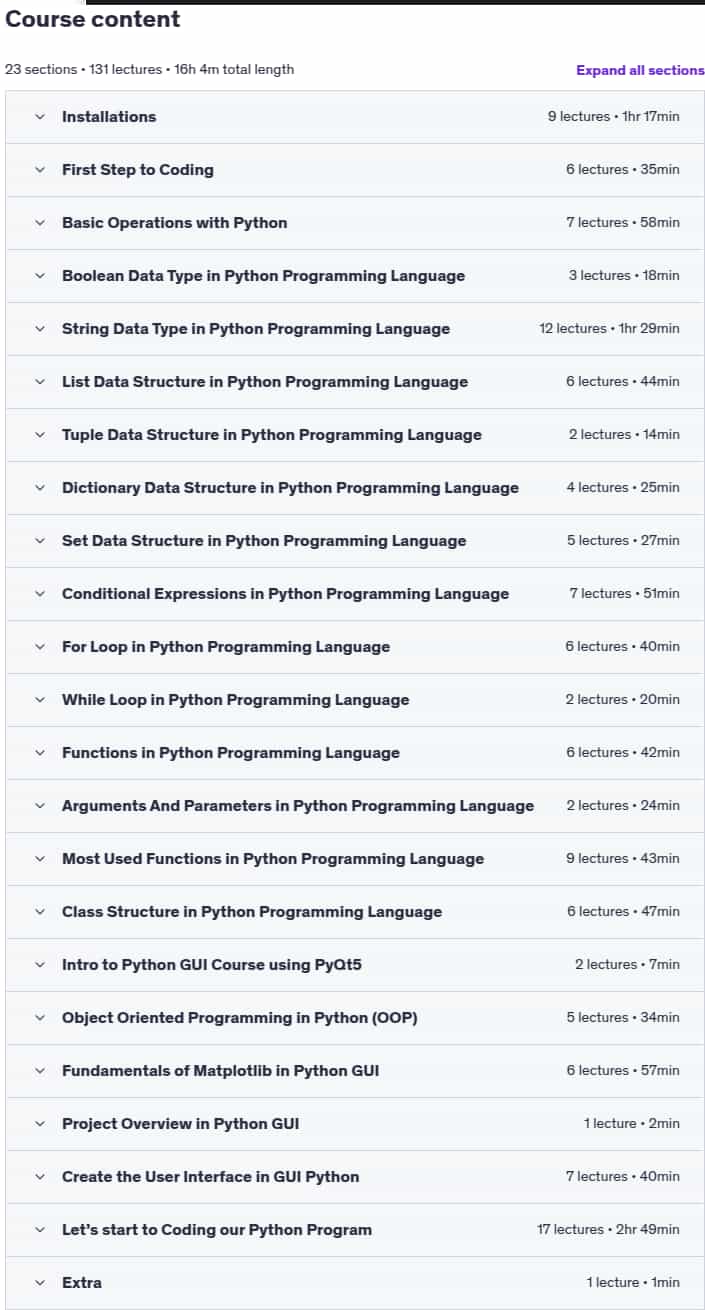The height and width of the screenshot is (1310, 705).
Task: Click '6 lectures • 57min' duration
Action: click(622, 1071)
